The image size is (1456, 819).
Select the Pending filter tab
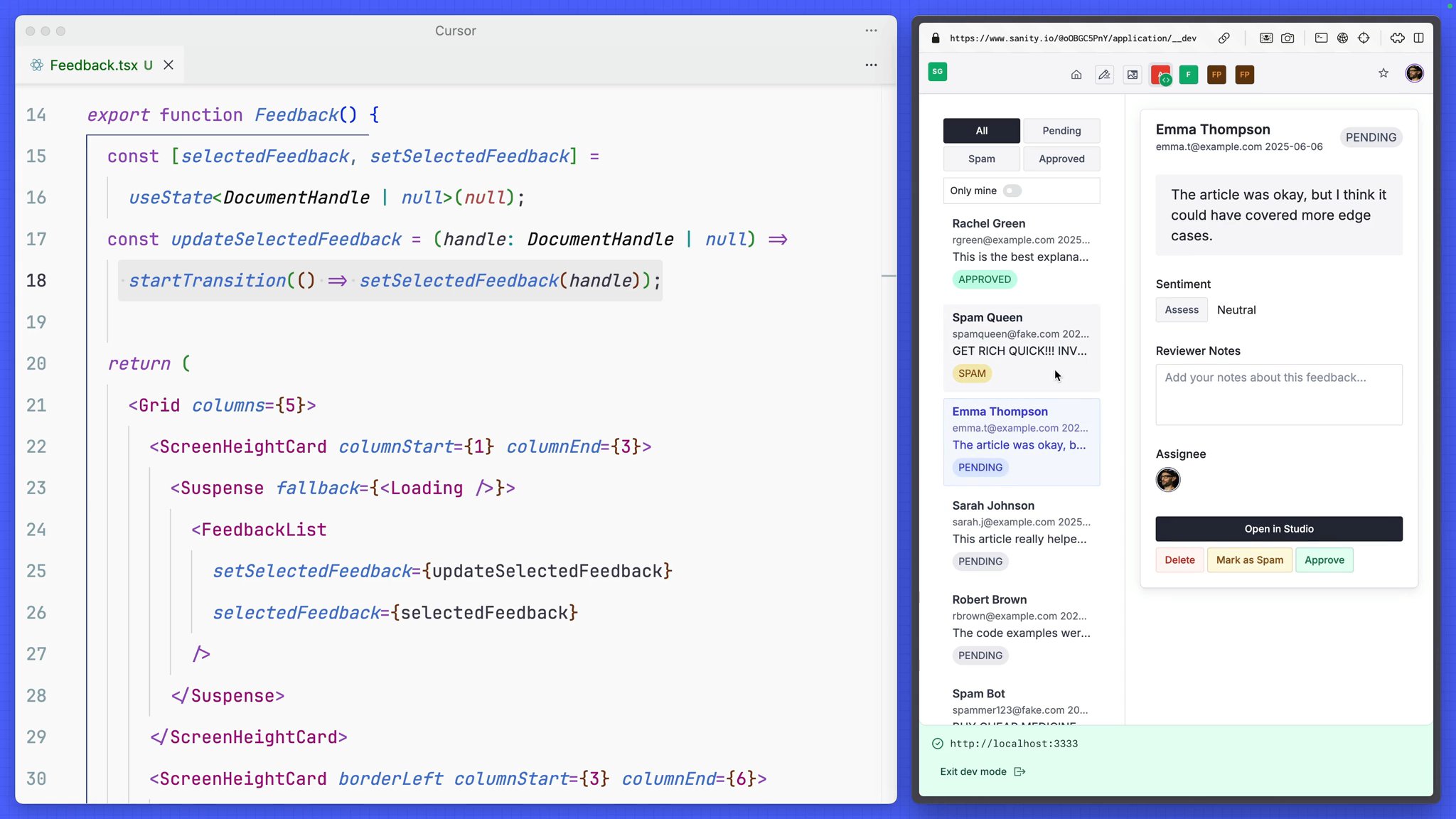(1061, 131)
